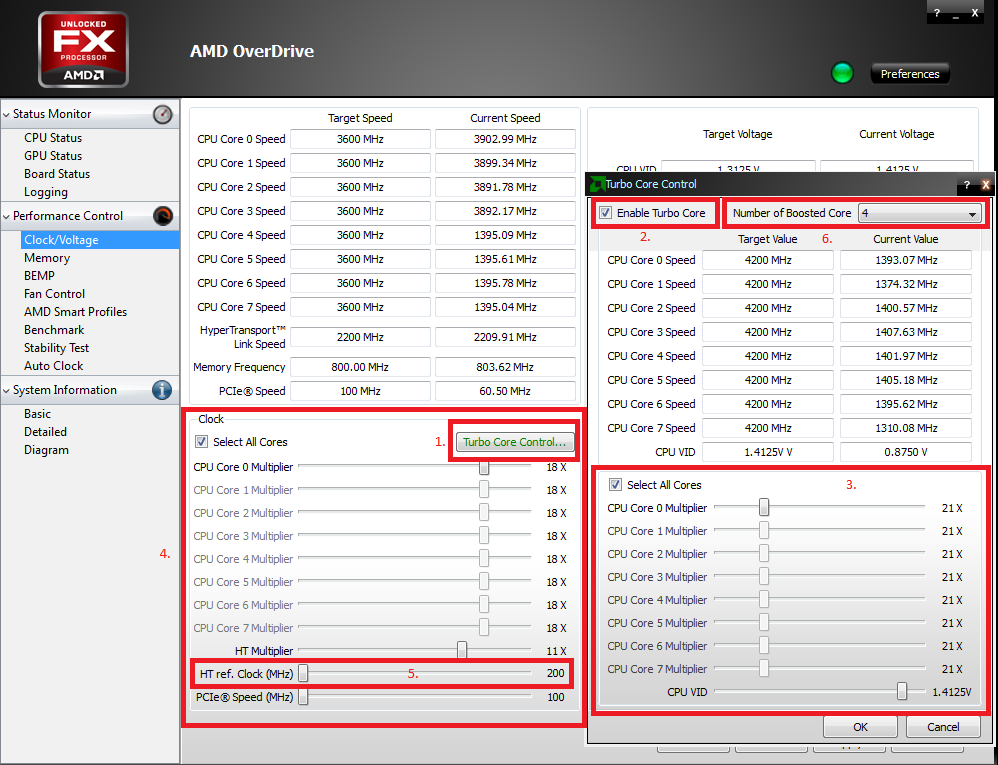Screen dimensions: 998x765
Task: Click PCIe Speed current value 60.50 MHz
Action: coord(505,391)
